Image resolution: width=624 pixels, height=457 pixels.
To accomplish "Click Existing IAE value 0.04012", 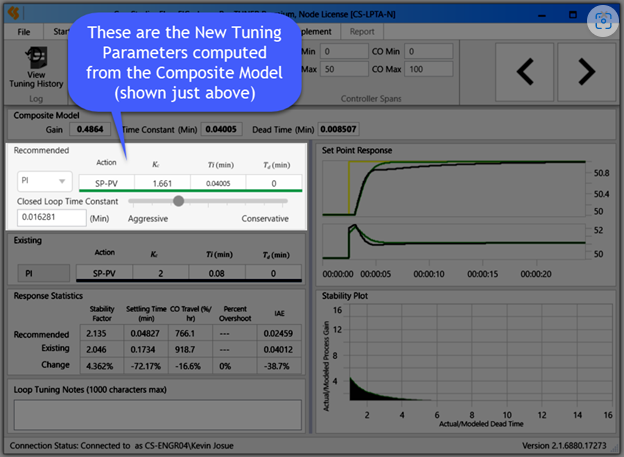I will 279,350.
